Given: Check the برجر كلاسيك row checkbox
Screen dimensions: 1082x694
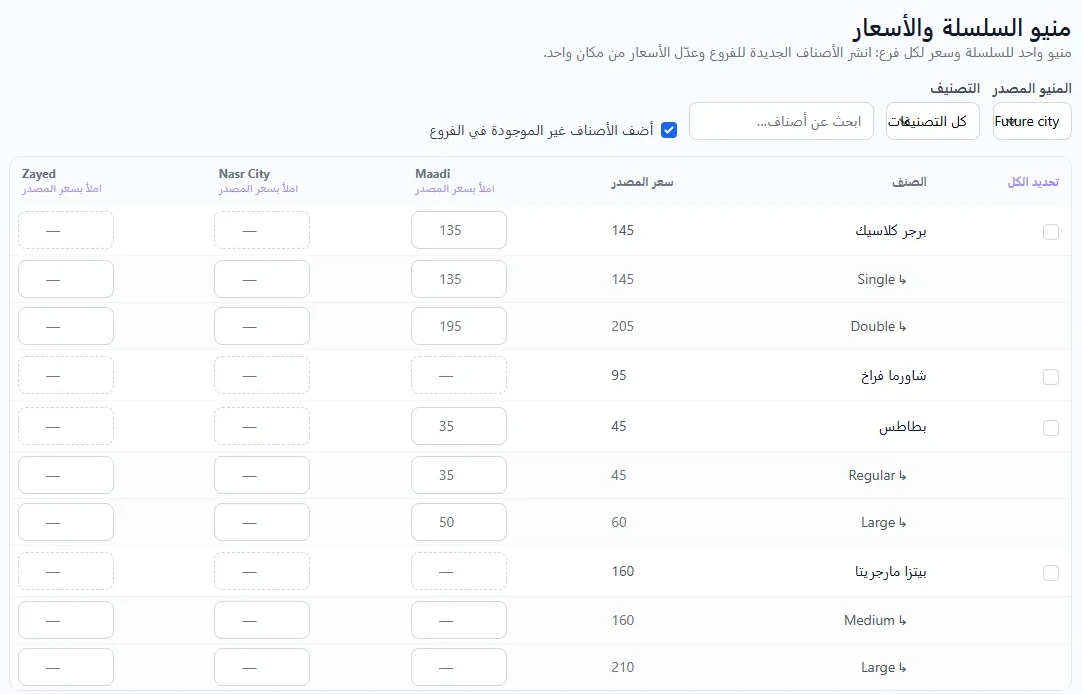Looking at the screenshot, I should coord(1050,232).
